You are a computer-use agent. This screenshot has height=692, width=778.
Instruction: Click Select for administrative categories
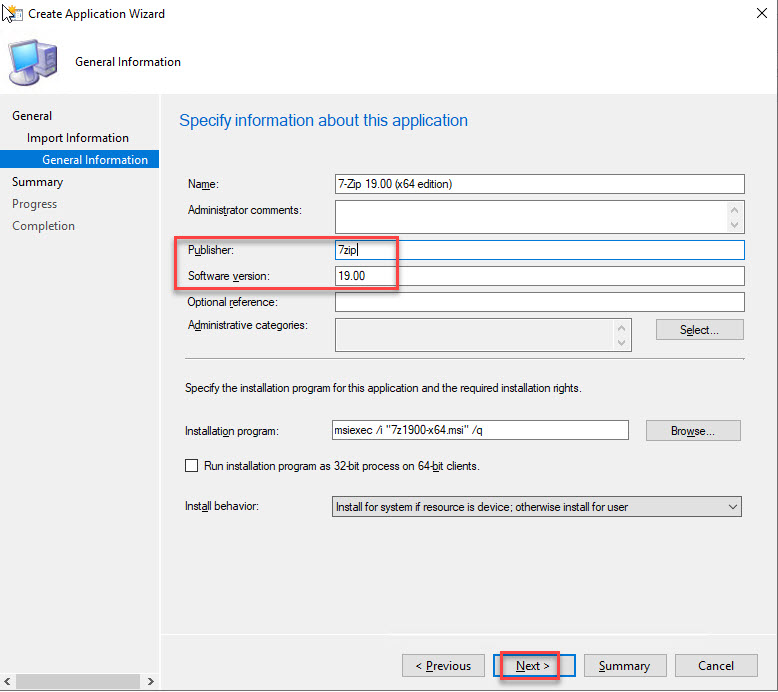click(699, 330)
